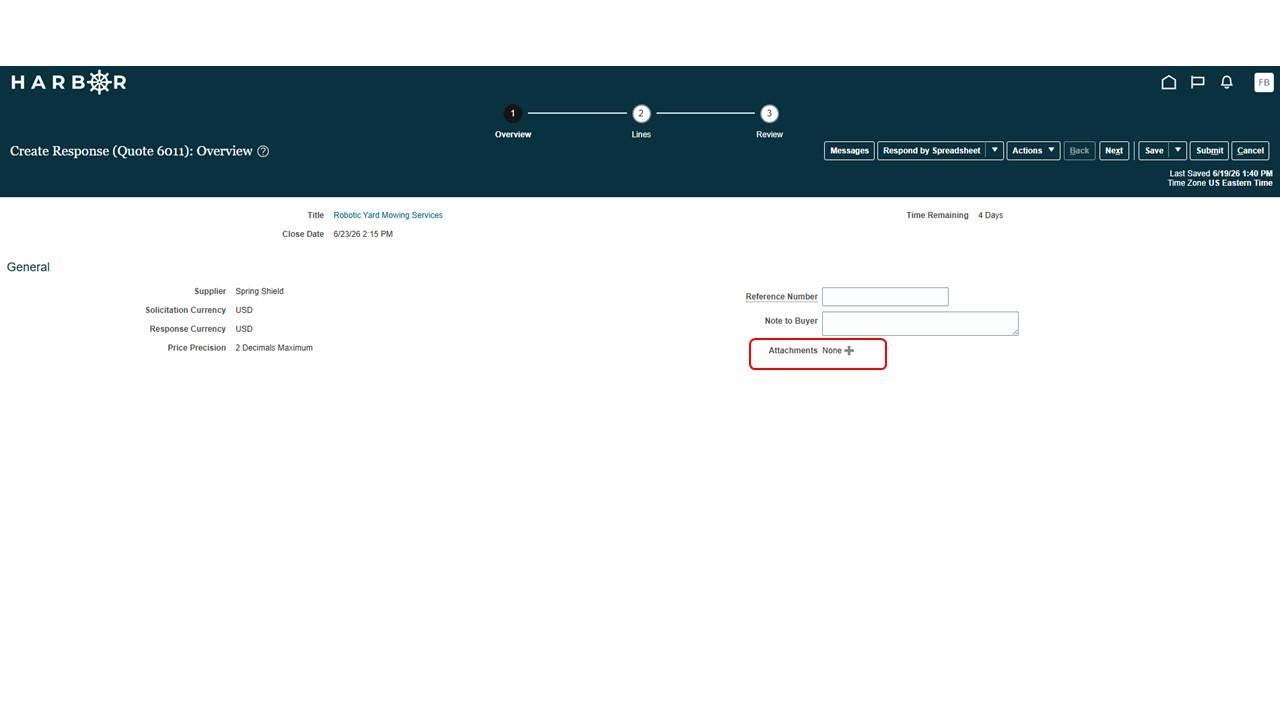Open help icon beside page title
The image size is (1280, 720).
(x=263, y=151)
